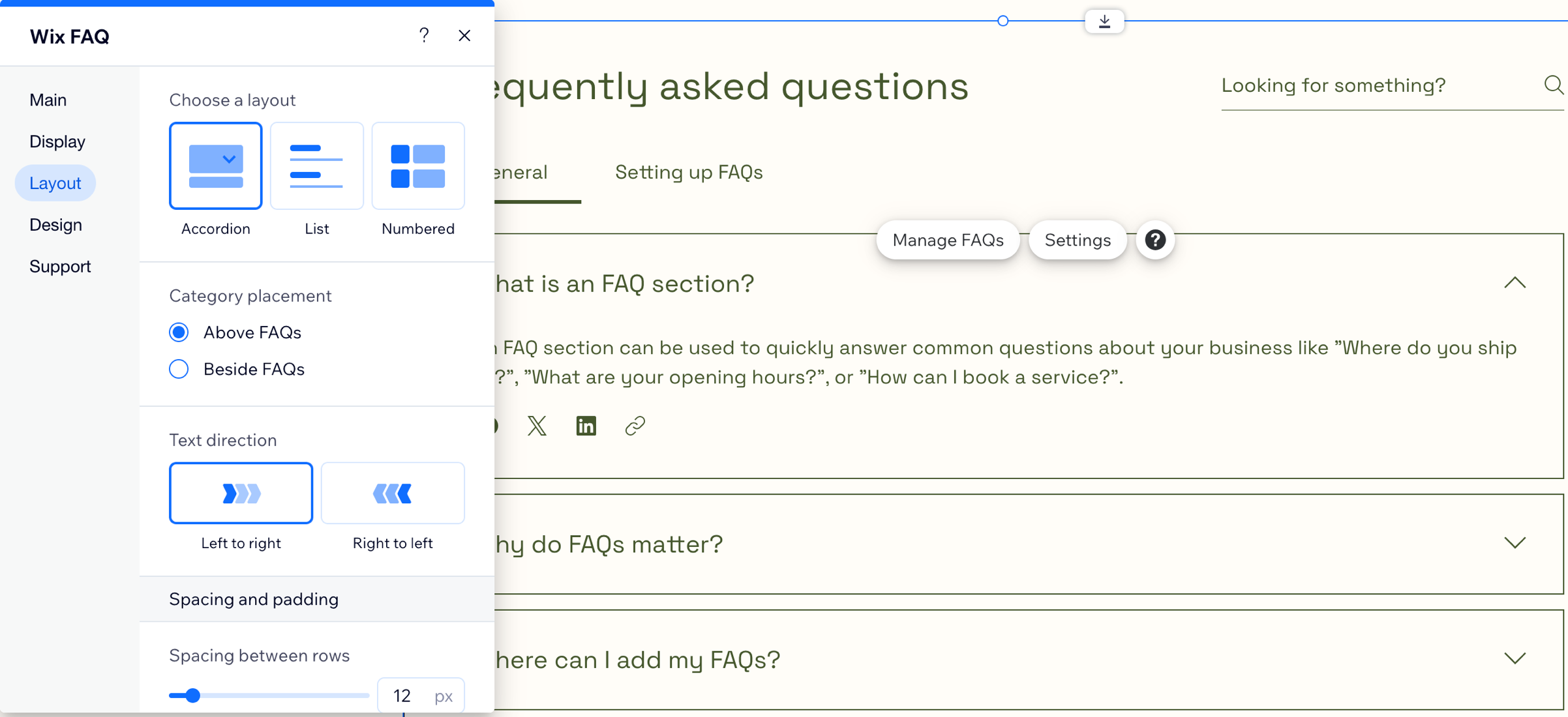Viewport: 1568px width, 717px height.
Task: Collapse the 'What is an FAQ section?' item
Action: tap(1515, 283)
